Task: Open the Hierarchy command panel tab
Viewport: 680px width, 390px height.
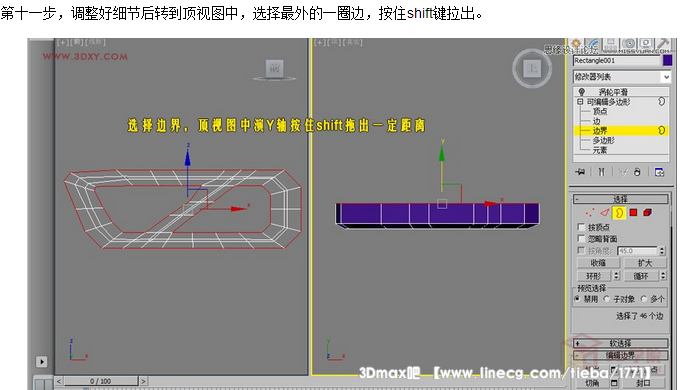Action: click(x=610, y=44)
